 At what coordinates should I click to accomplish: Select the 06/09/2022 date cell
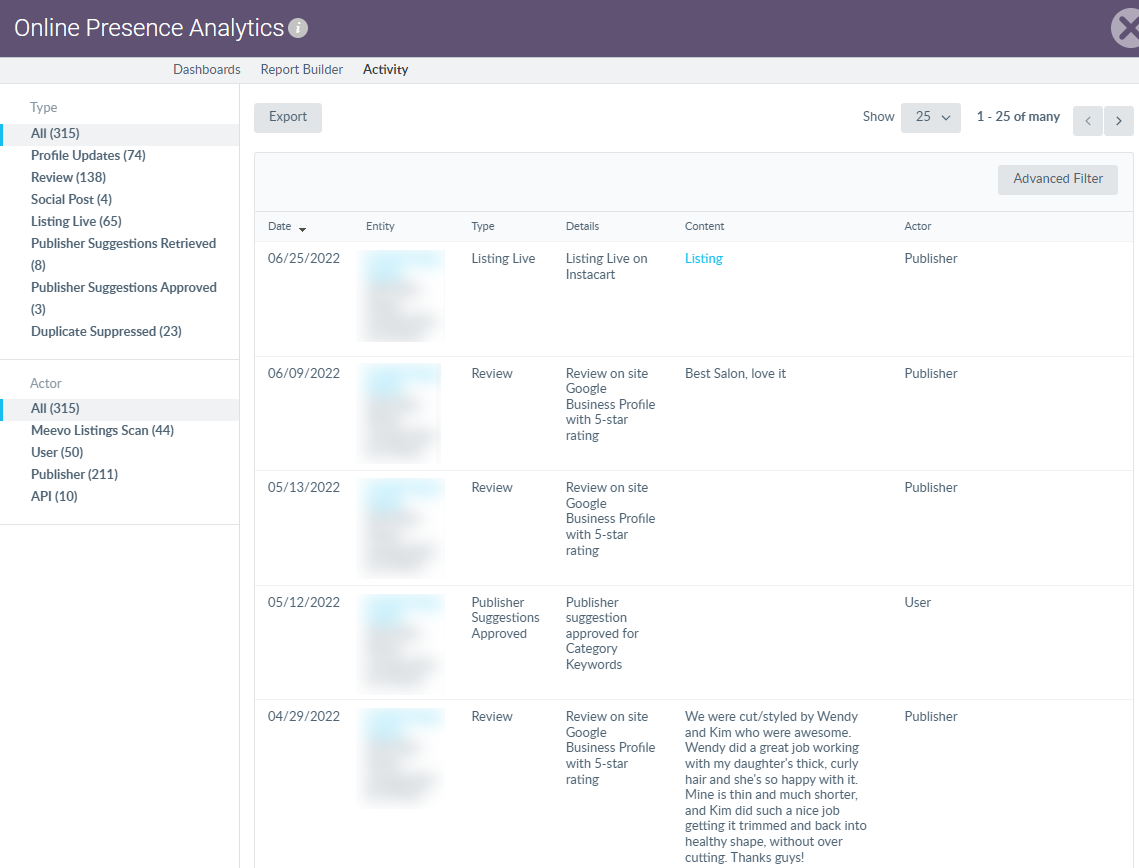304,373
